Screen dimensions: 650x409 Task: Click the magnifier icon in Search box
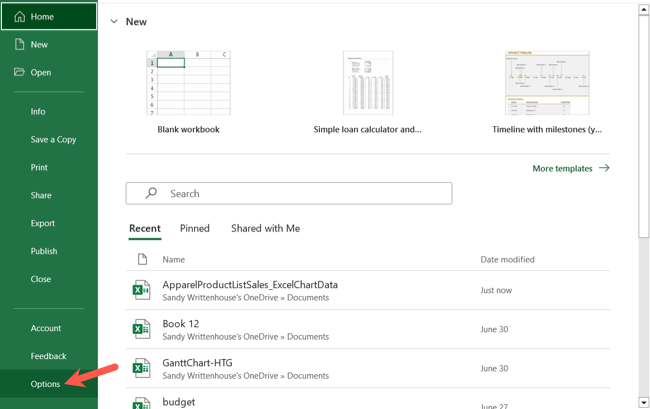click(151, 193)
